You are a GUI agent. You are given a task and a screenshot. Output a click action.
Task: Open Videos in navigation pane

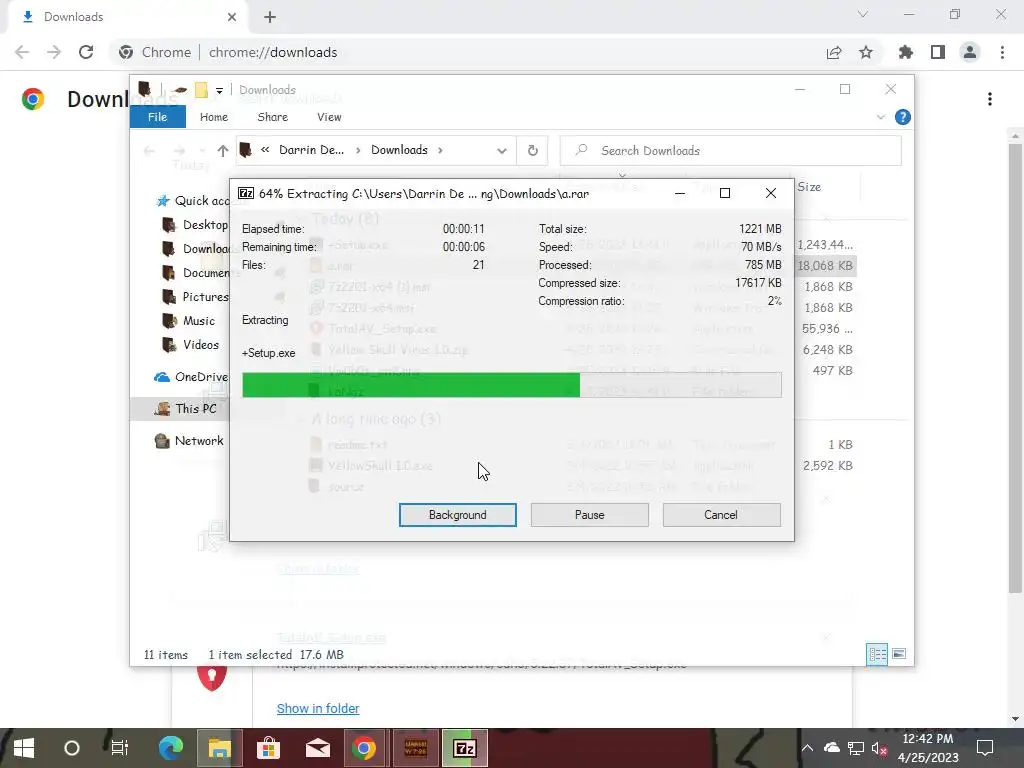[x=190, y=345]
